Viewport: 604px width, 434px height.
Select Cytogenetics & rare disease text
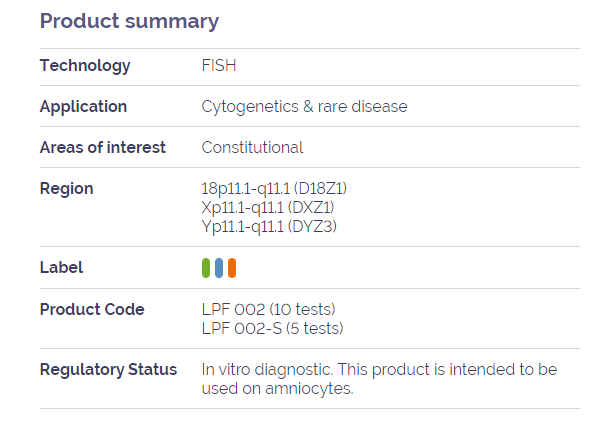(304, 107)
